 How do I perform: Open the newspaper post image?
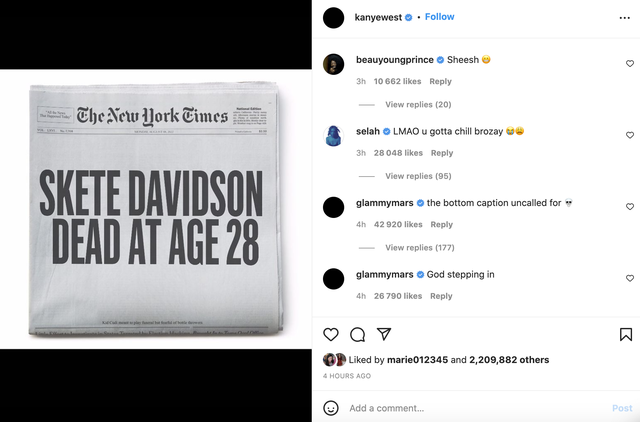coord(156,209)
